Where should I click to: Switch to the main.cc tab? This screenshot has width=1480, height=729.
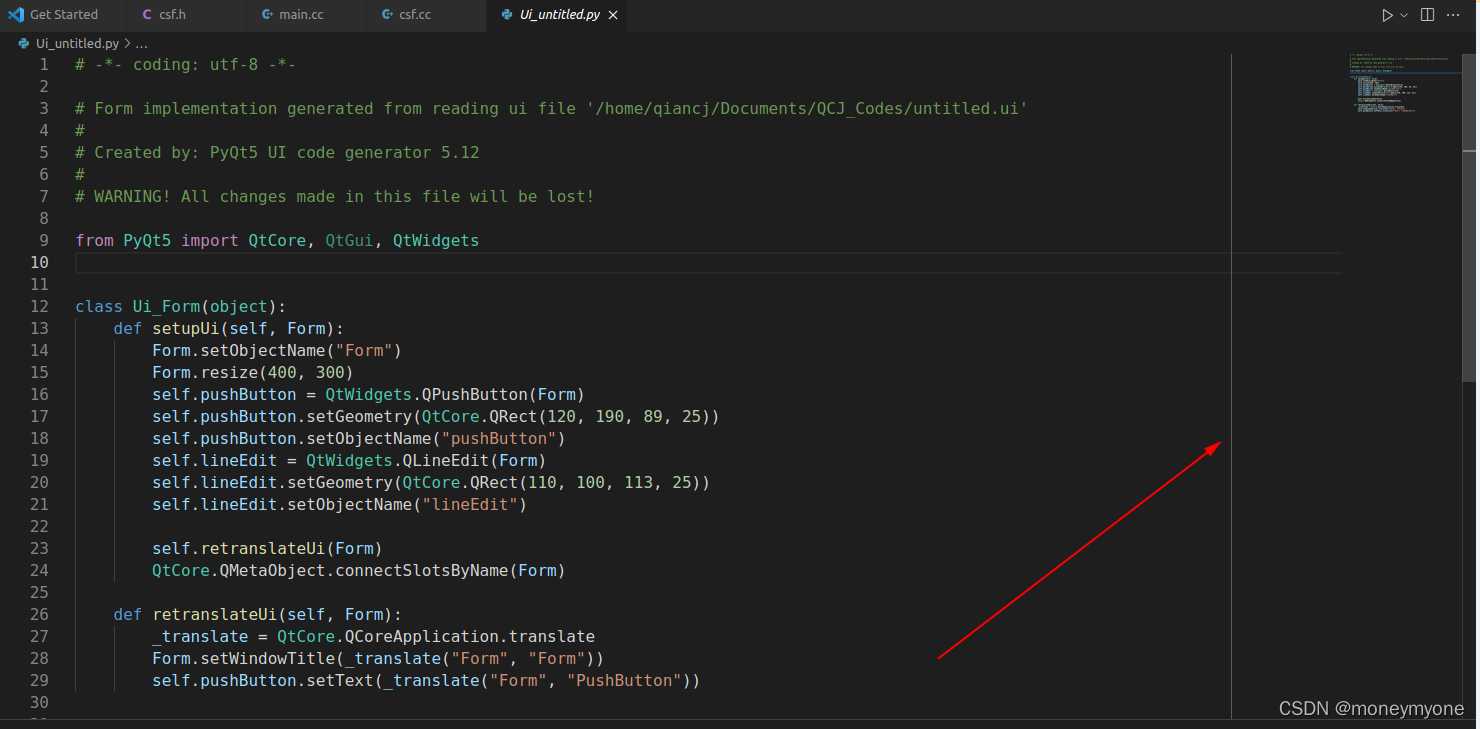(x=307, y=15)
